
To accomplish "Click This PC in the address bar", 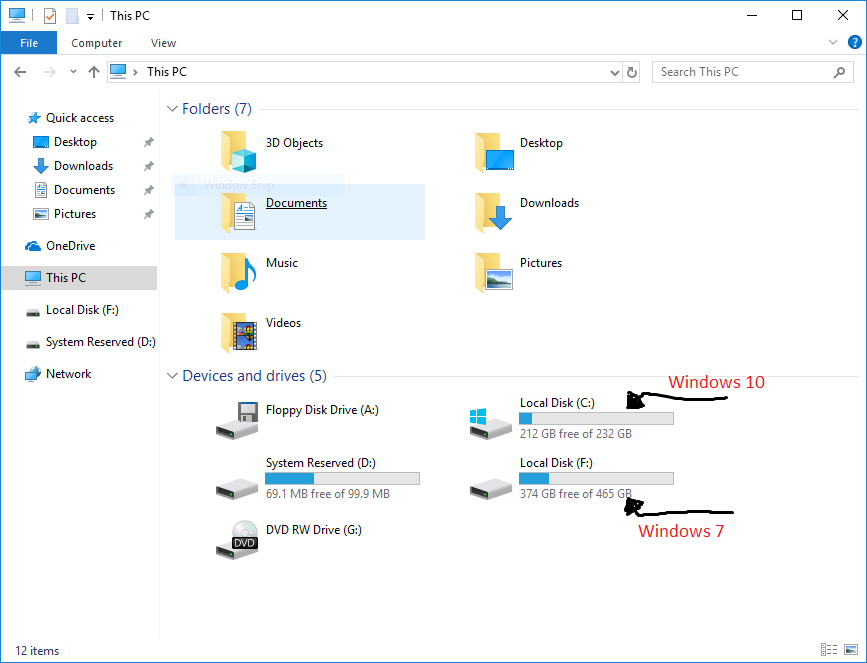I will [x=167, y=72].
